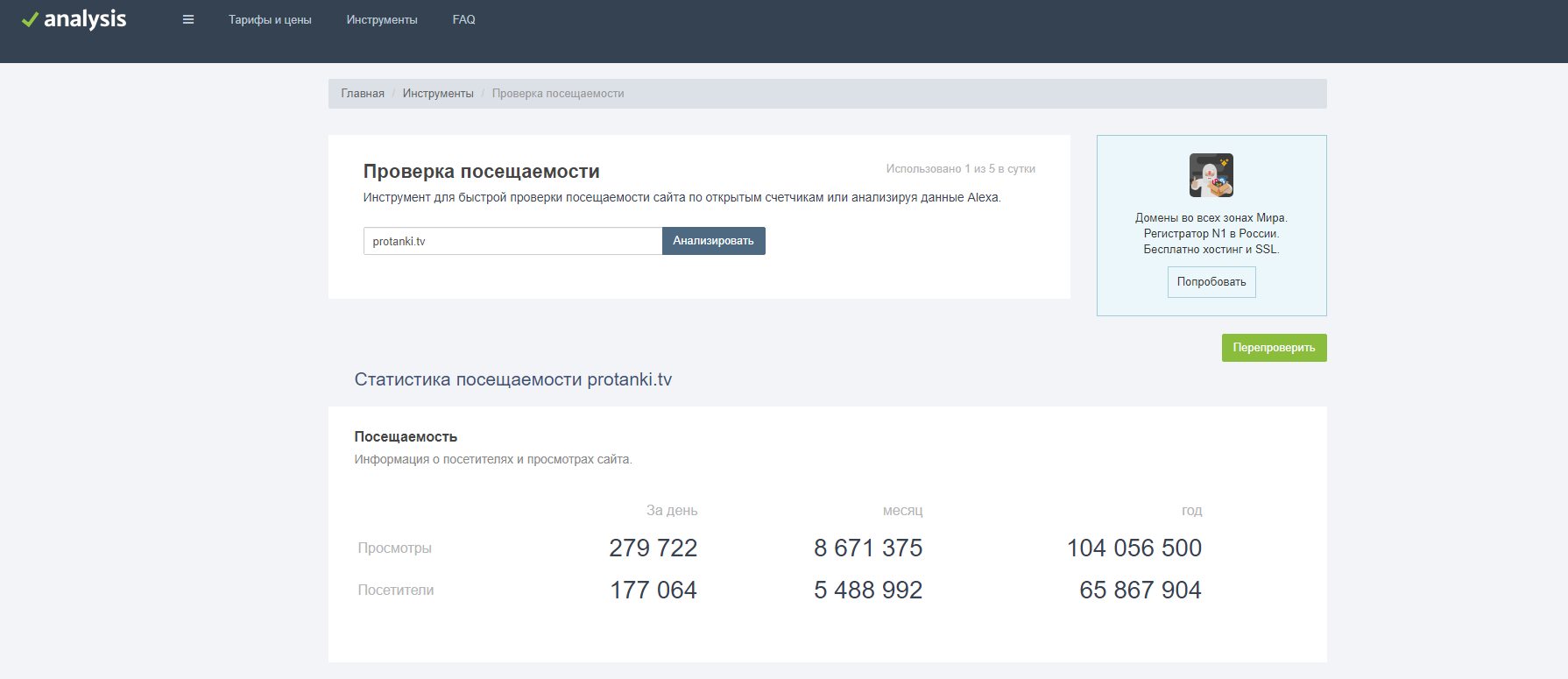Viewport: 1568px width, 679px height.
Task: Navigate to Главная in the breadcrumbs
Action: (x=363, y=94)
